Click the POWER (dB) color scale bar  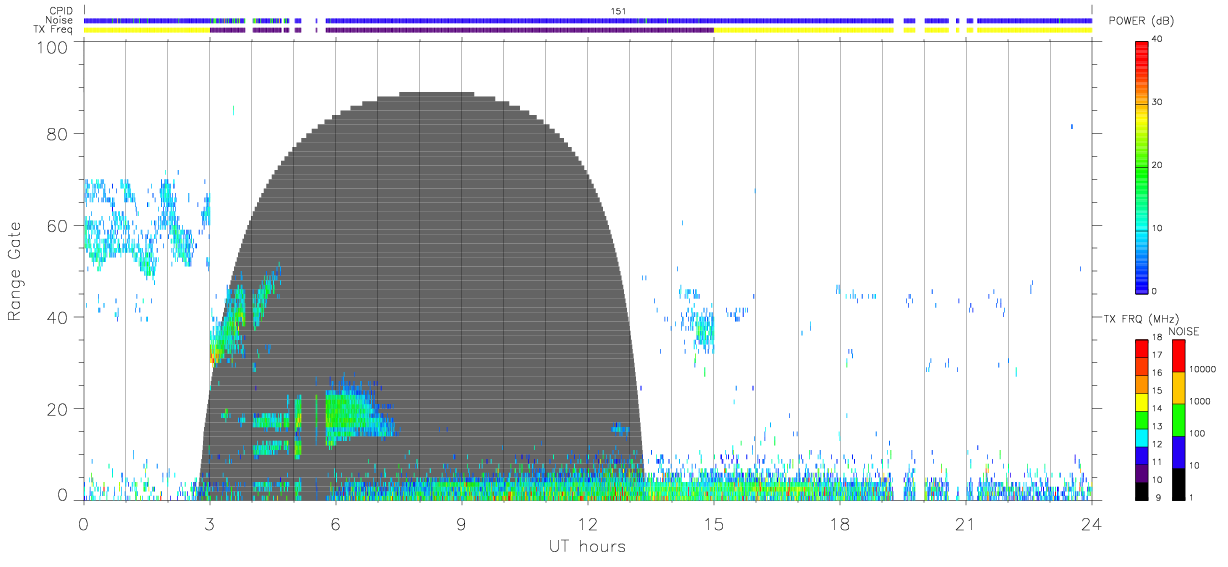point(1141,166)
